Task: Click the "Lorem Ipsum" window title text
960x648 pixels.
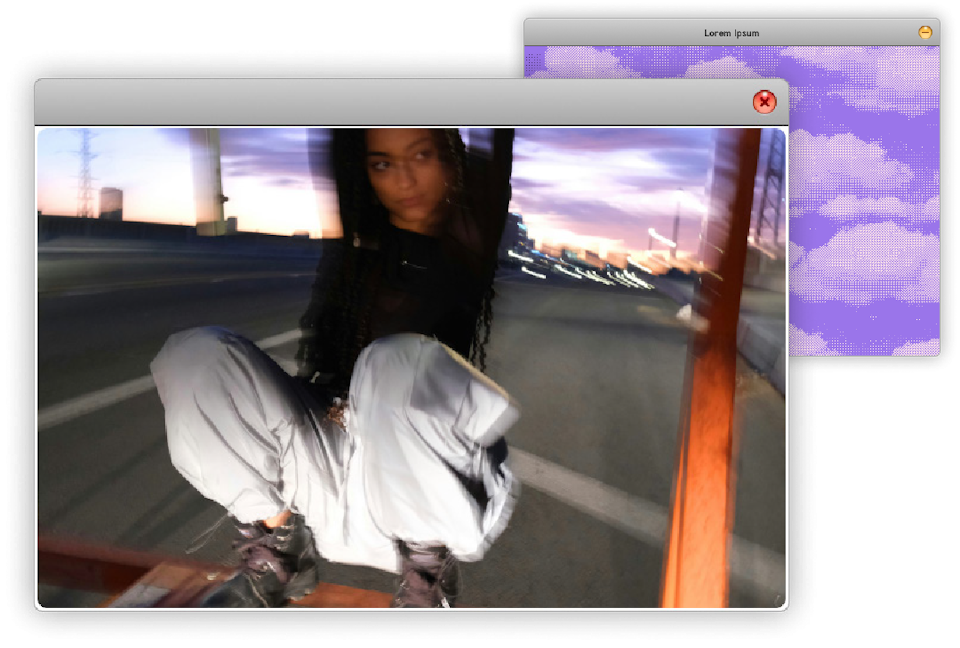Action: coord(731,33)
